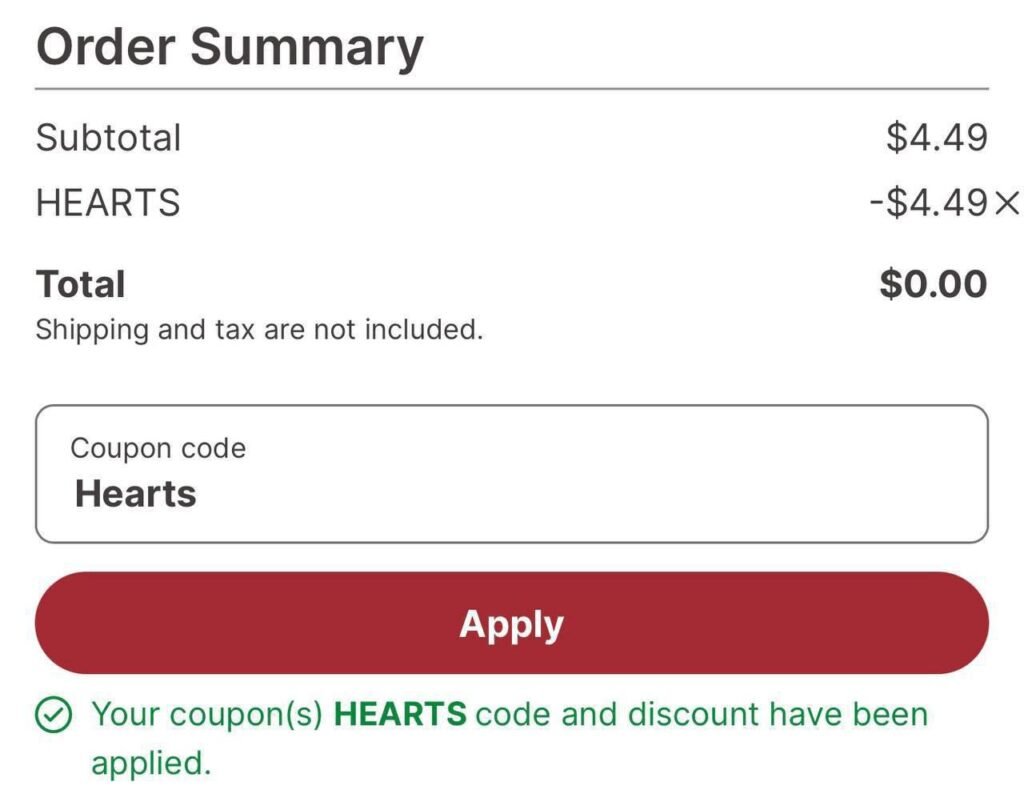The height and width of the screenshot is (806, 1024).
Task: Focus the Coupon code input field
Action: coord(511,474)
